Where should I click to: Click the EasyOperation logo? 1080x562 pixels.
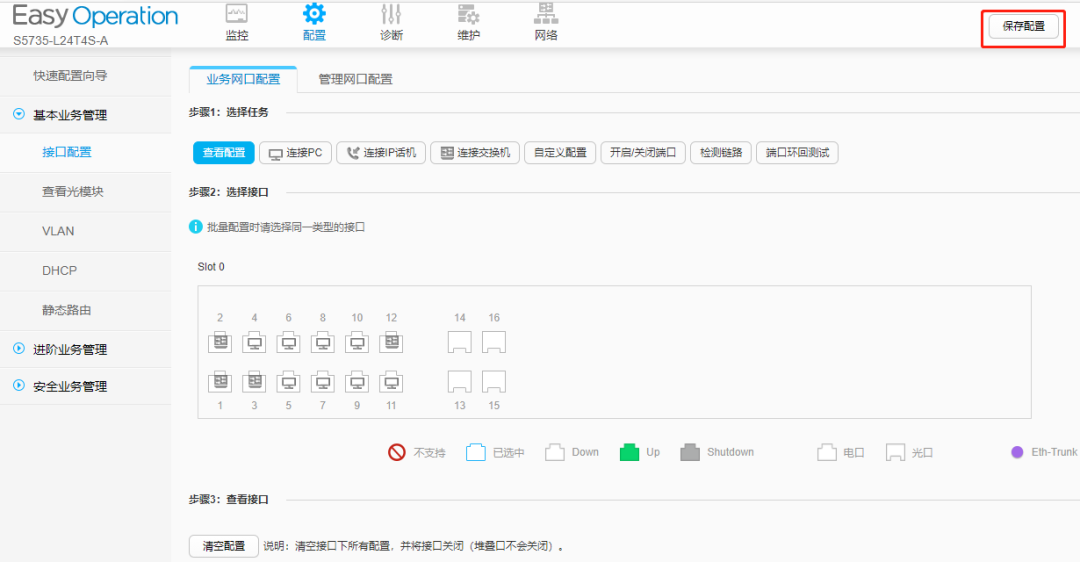95,17
